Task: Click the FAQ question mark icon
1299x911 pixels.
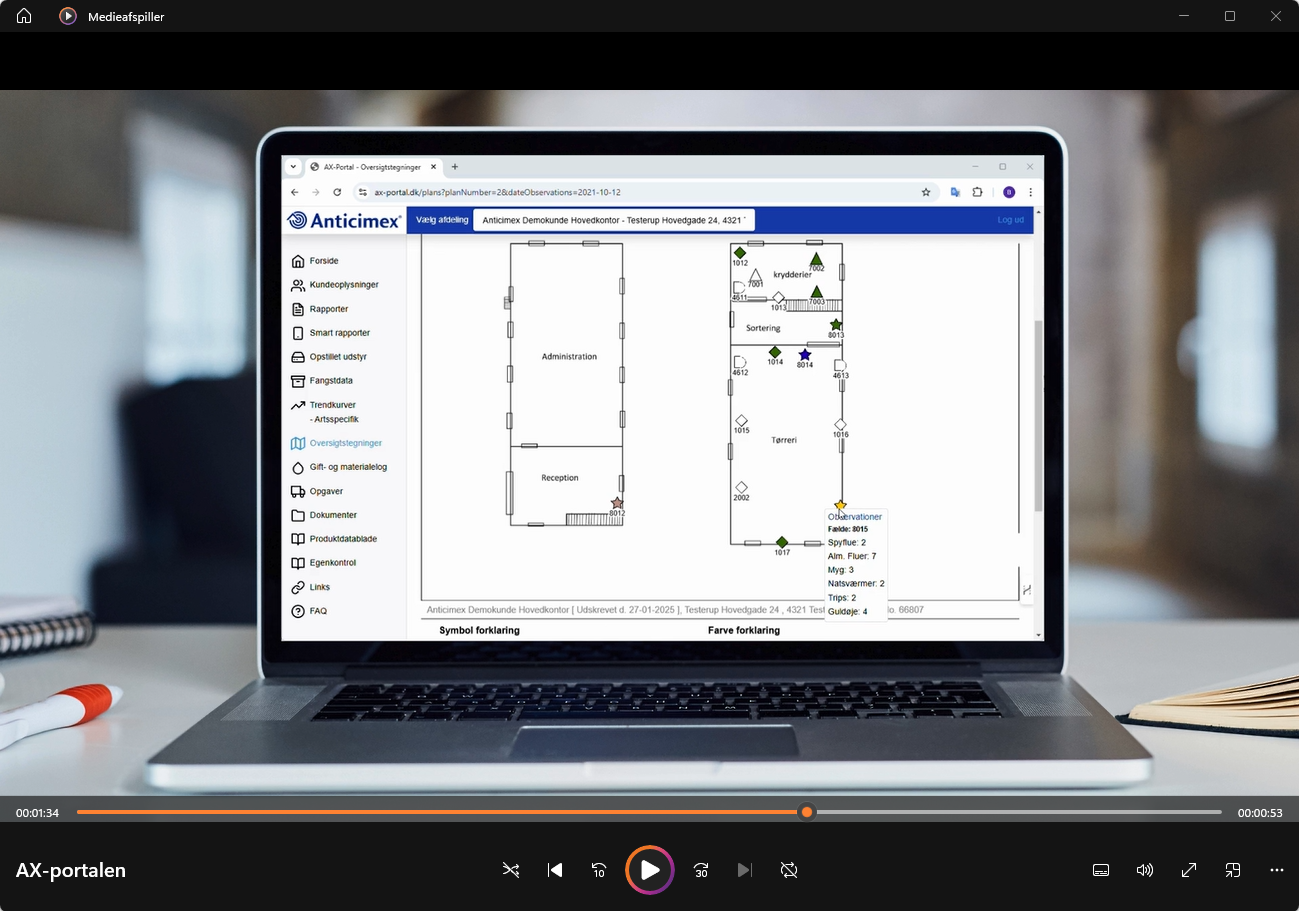Action: pyautogui.click(x=298, y=611)
